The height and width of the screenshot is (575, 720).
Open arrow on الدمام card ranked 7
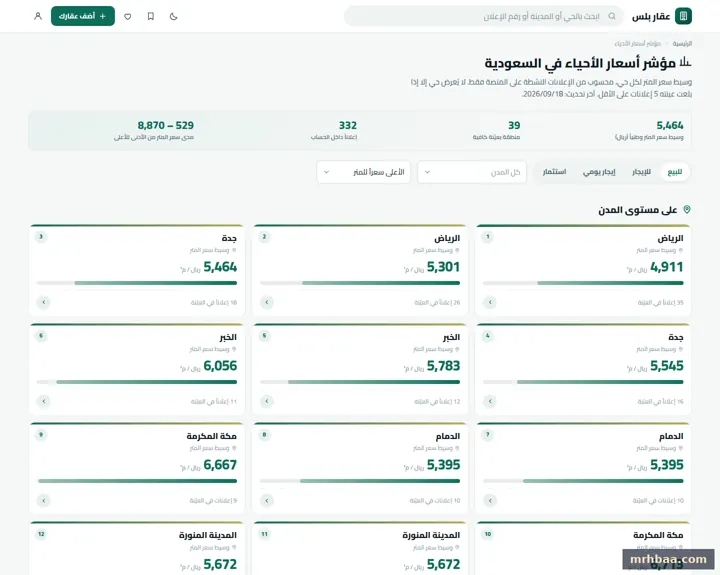coord(490,501)
